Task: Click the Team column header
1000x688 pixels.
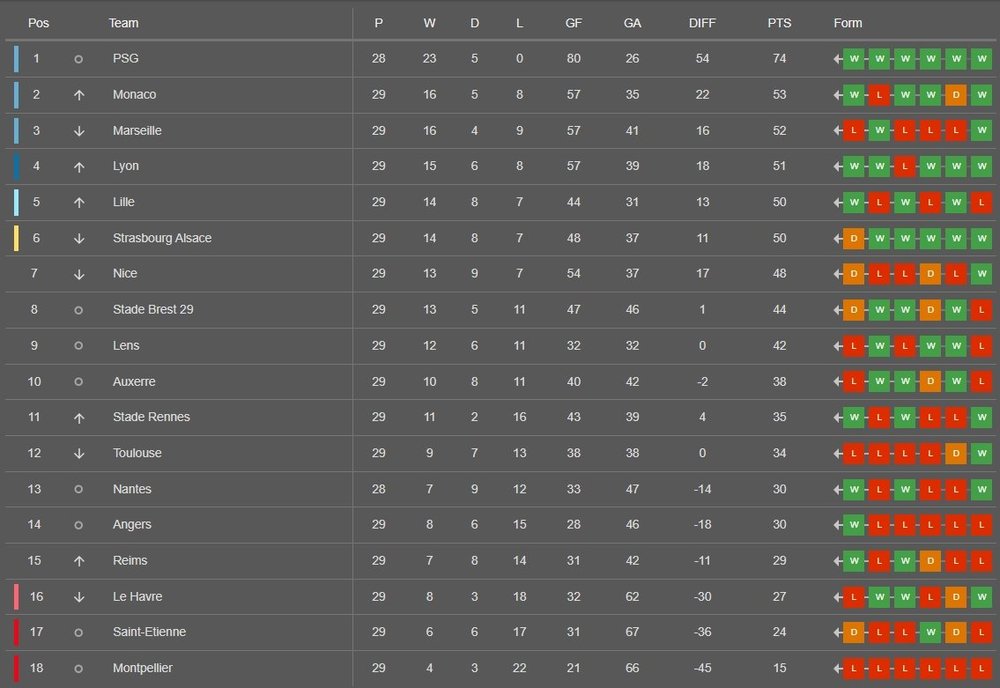Action: 124,23
